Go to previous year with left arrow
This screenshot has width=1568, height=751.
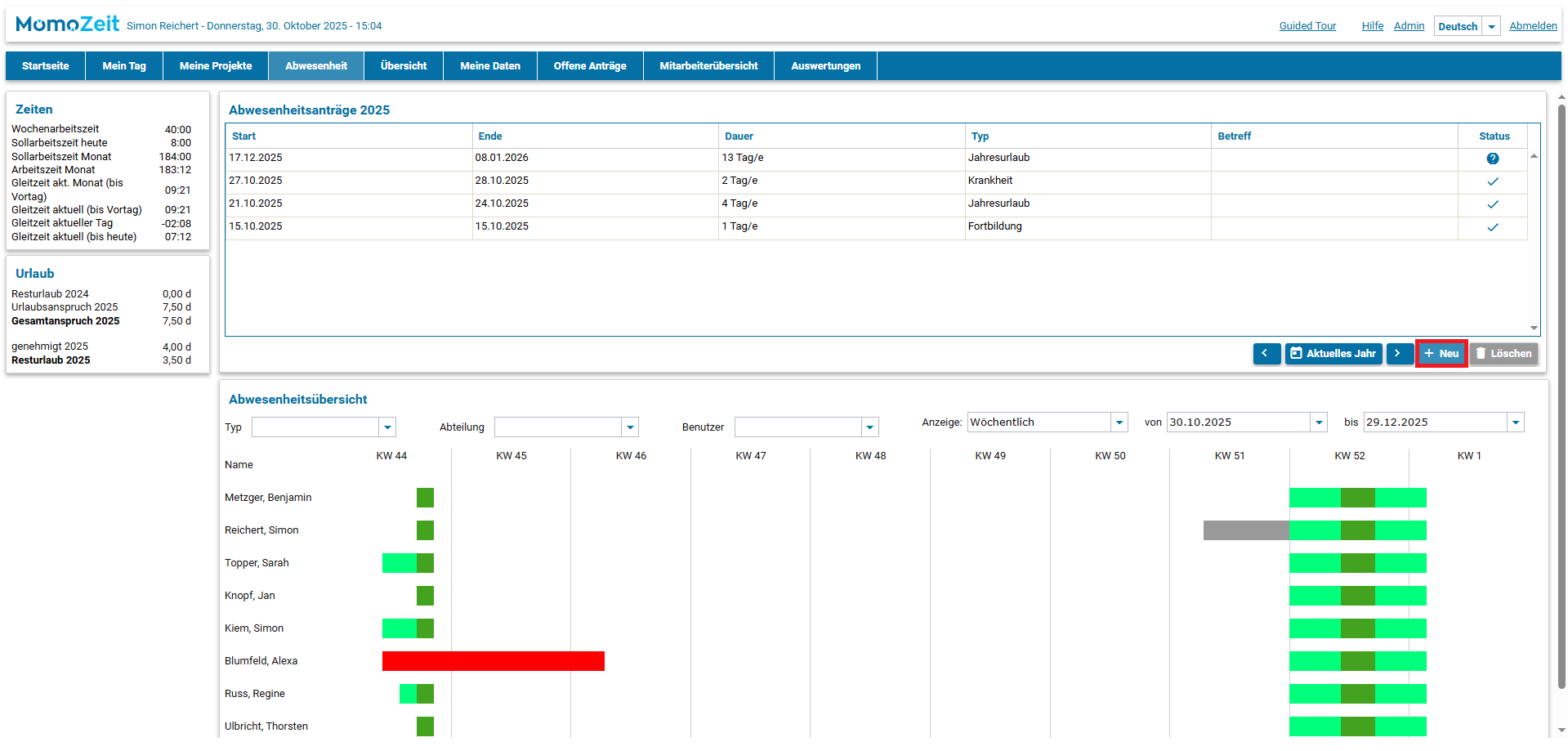(1266, 354)
